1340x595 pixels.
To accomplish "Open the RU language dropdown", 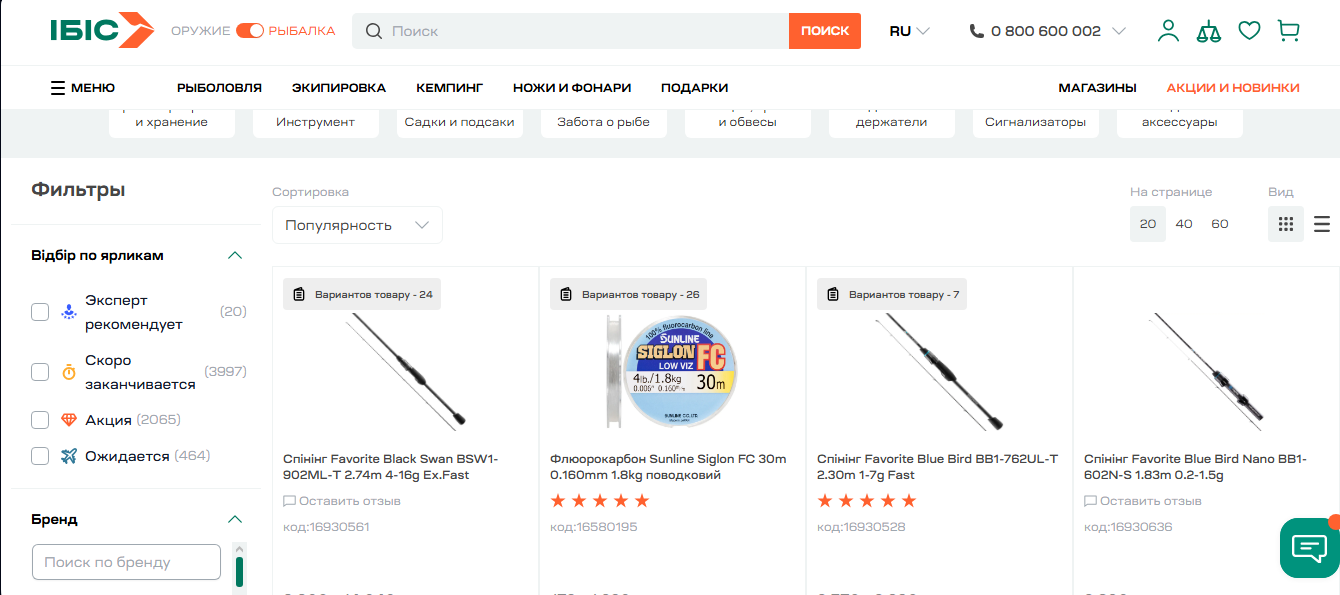I will pyautogui.click(x=909, y=31).
